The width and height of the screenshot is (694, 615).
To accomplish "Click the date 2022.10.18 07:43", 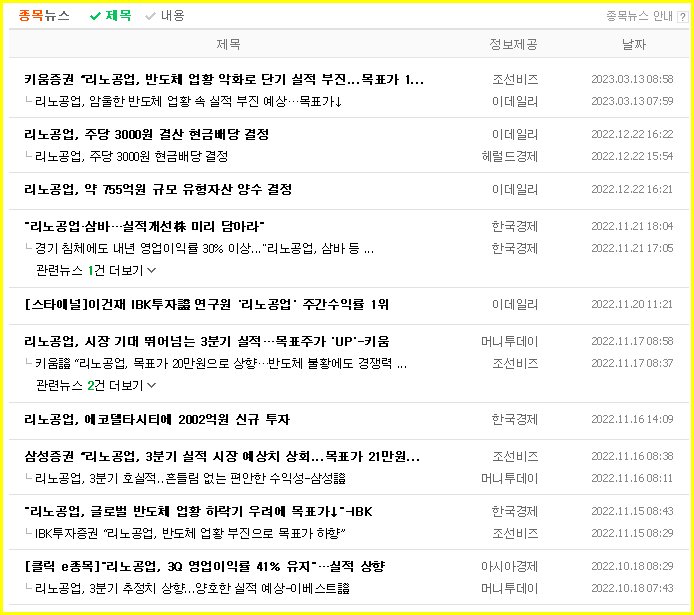I will pos(632,588).
